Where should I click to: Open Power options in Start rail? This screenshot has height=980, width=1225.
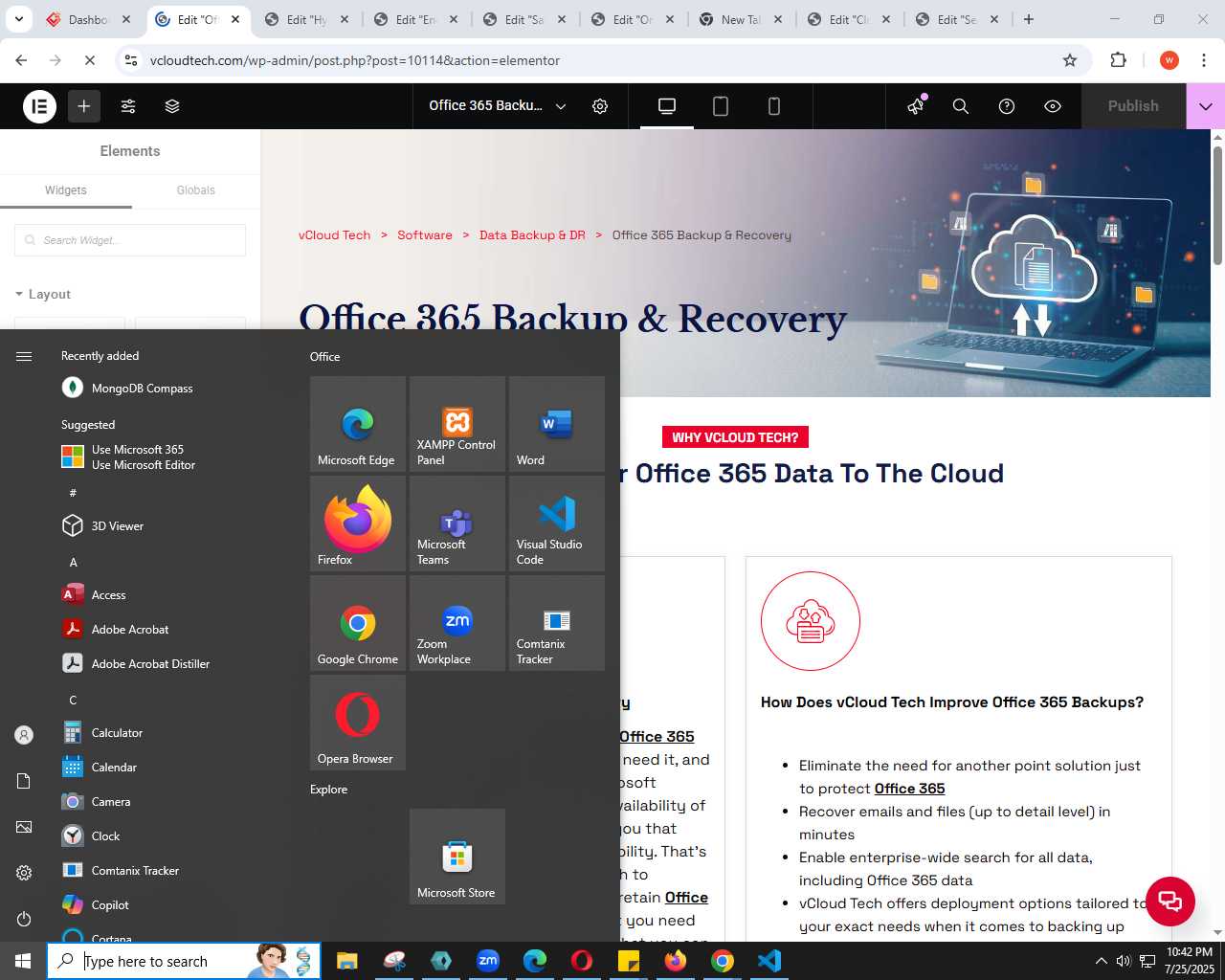(x=24, y=919)
